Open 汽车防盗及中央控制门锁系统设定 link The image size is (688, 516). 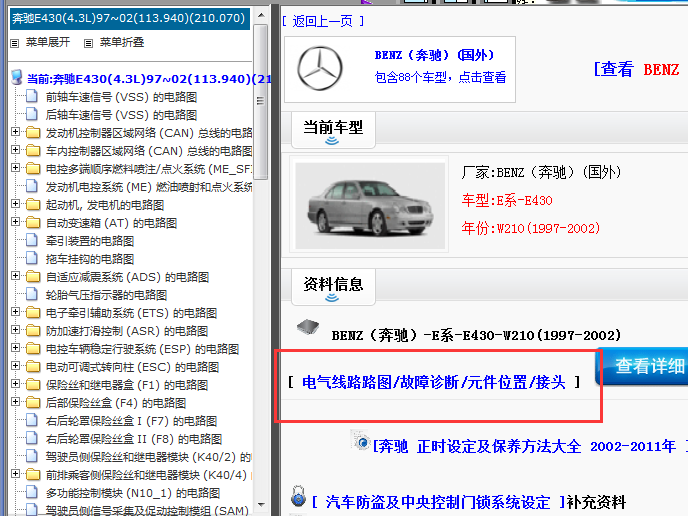437,502
